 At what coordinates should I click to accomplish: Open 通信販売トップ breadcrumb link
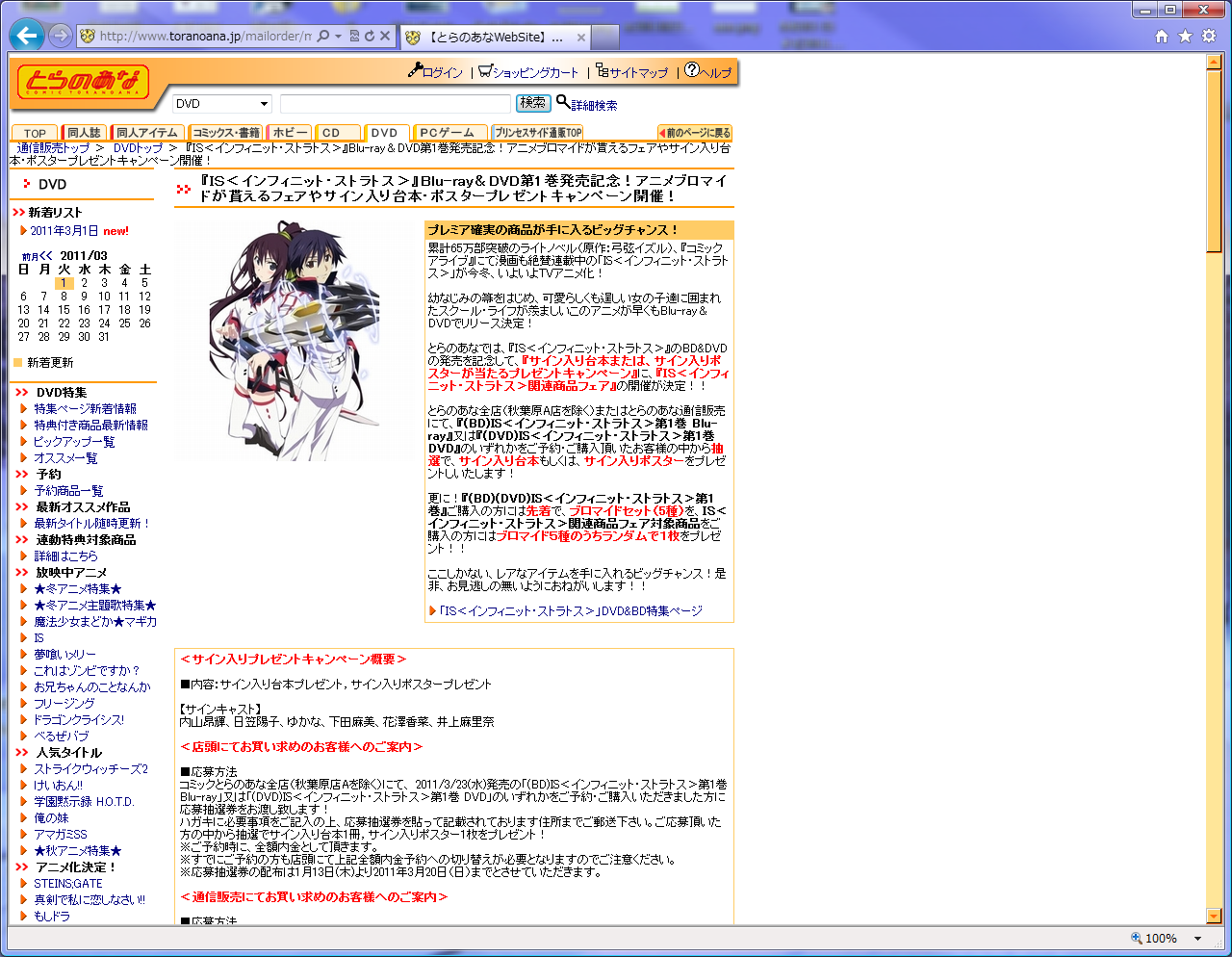tap(54, 148)
